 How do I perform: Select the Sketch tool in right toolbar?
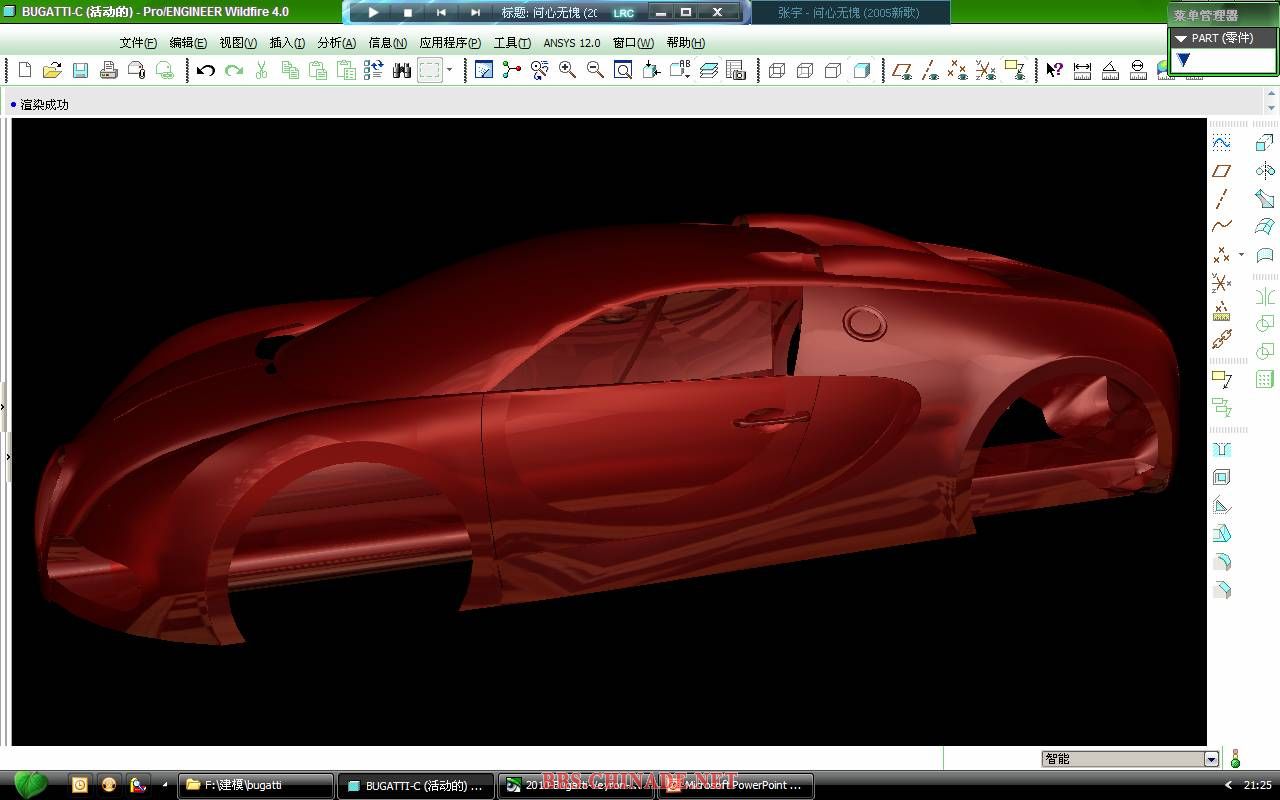tap(1221, 143)
